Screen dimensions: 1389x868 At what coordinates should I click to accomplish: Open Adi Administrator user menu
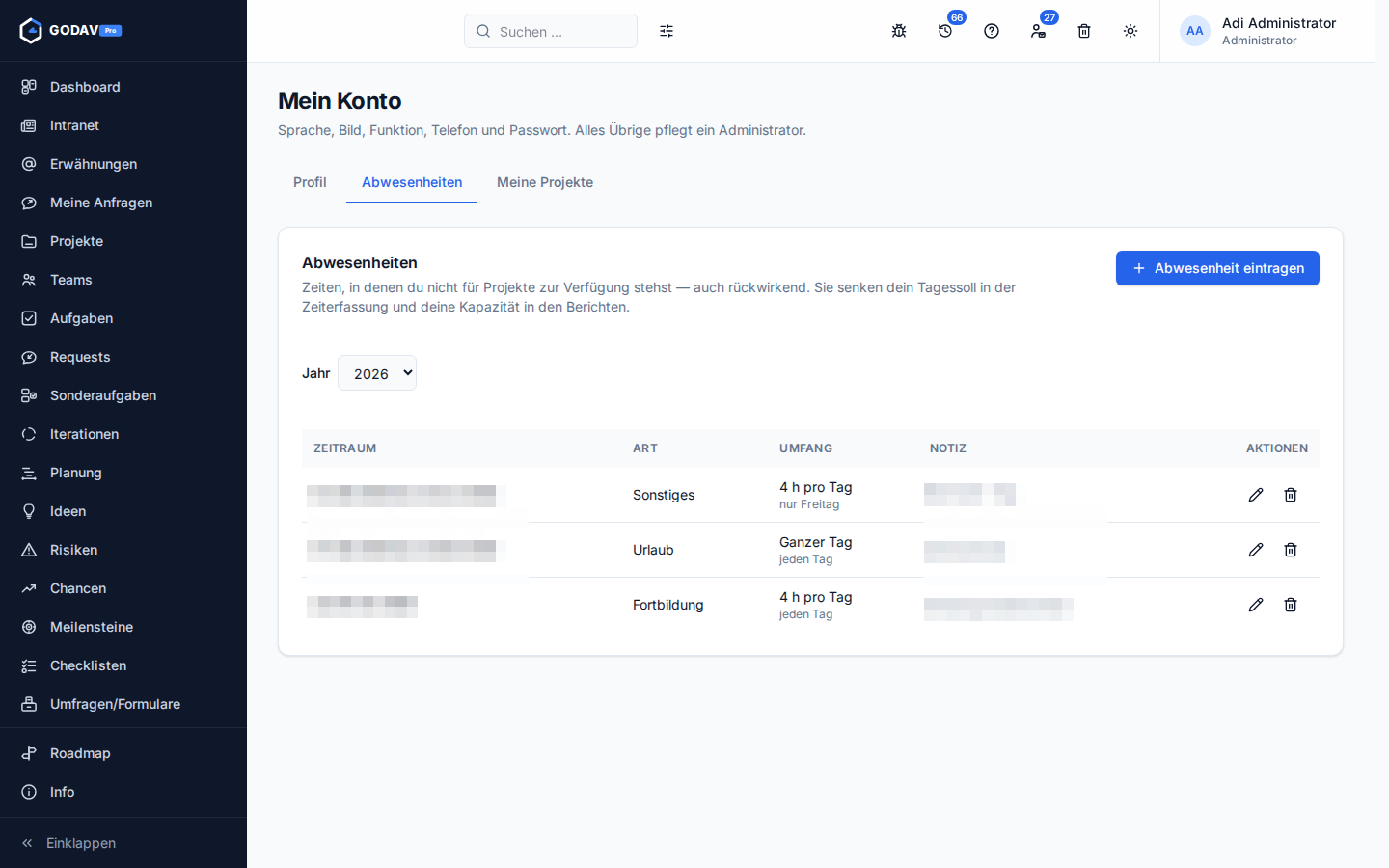1259,31
